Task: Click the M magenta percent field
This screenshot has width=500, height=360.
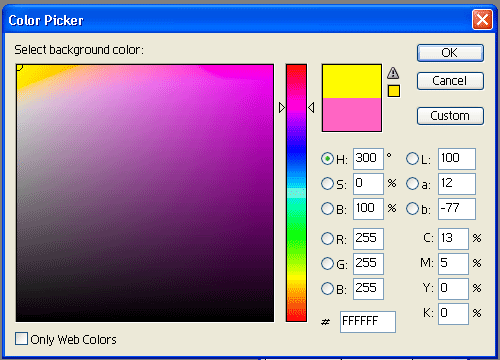Action: coord(453,264)
